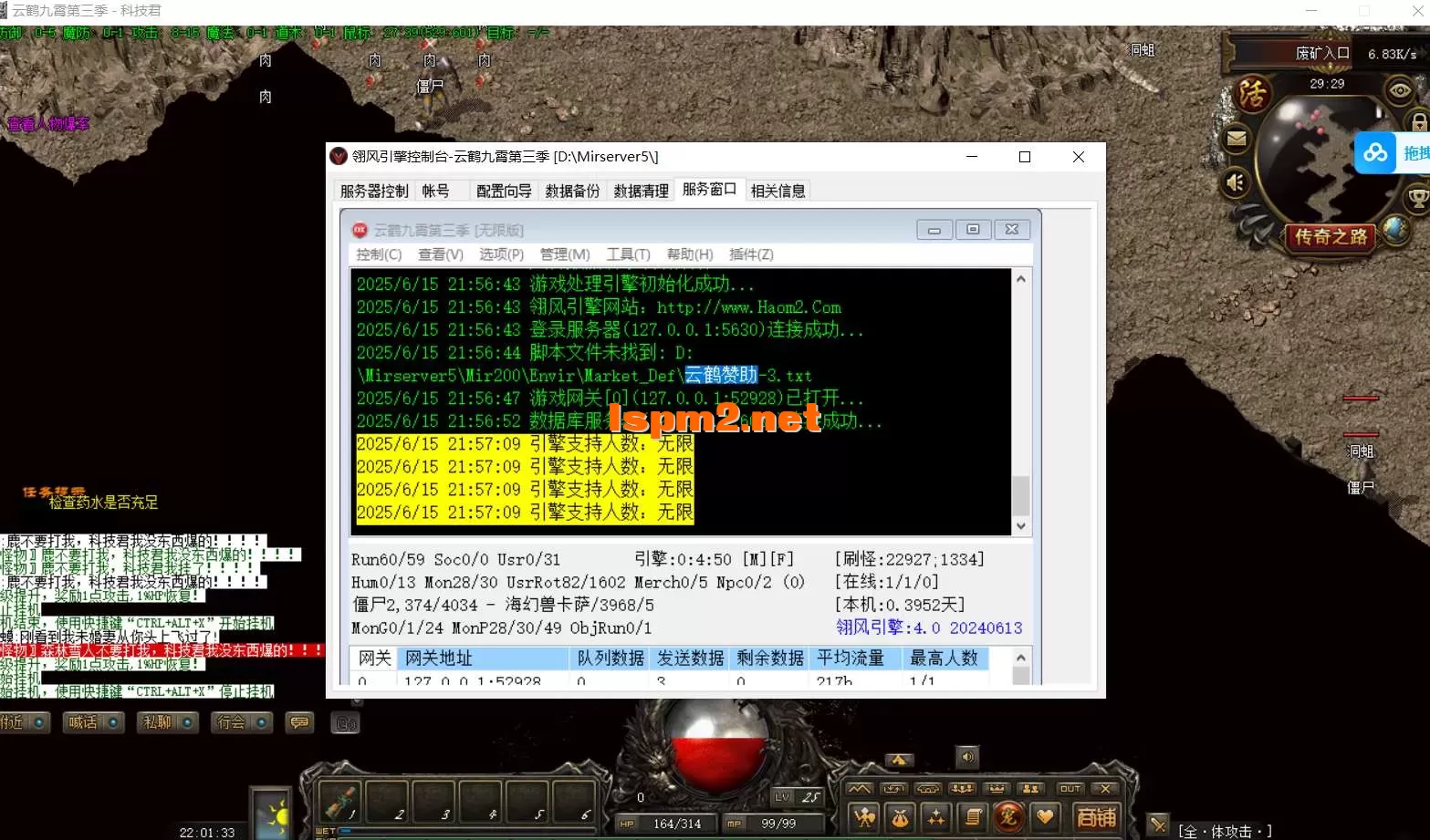The height and width of the screenshot is (840, 1430).
Task: Select the skills sparkle icon on the bottom bar
Action: pos(936,816)
